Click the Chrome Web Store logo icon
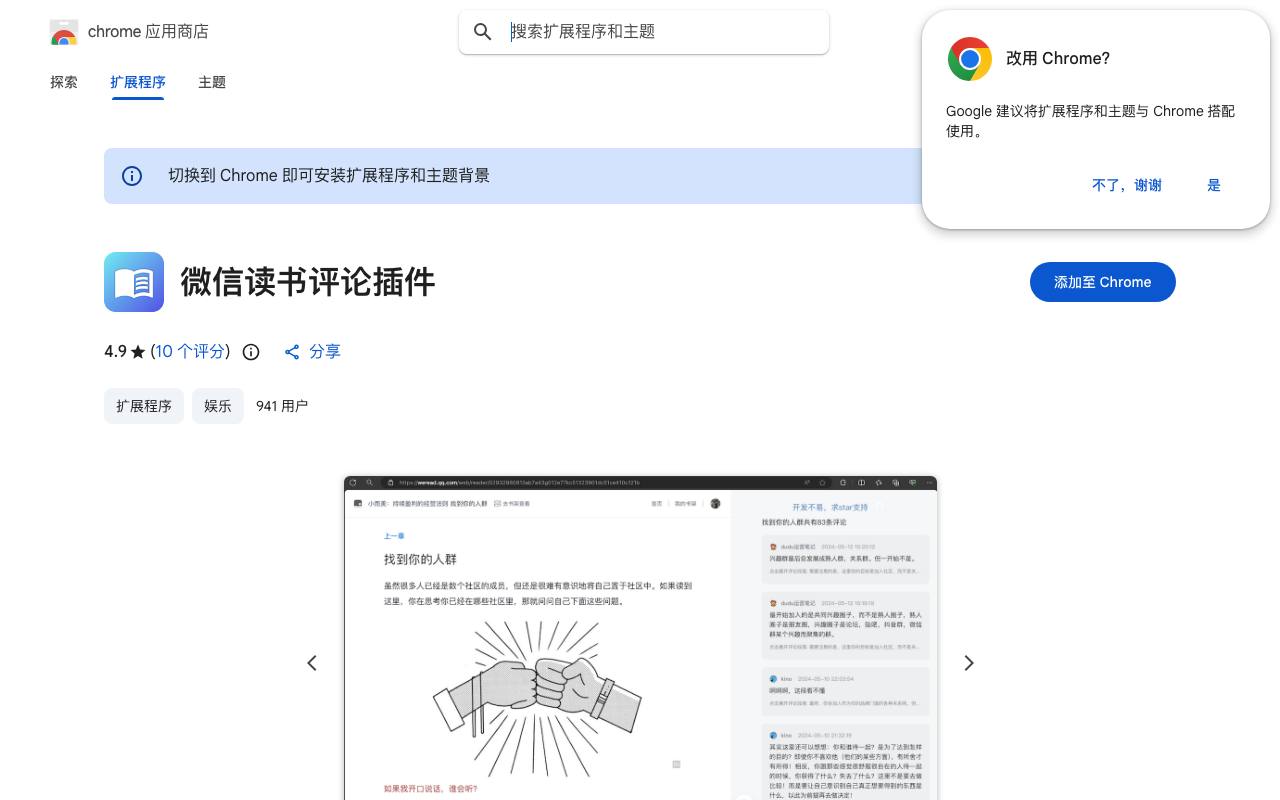1280x800 pixels. pyautogui.click(x=64, y=32)
